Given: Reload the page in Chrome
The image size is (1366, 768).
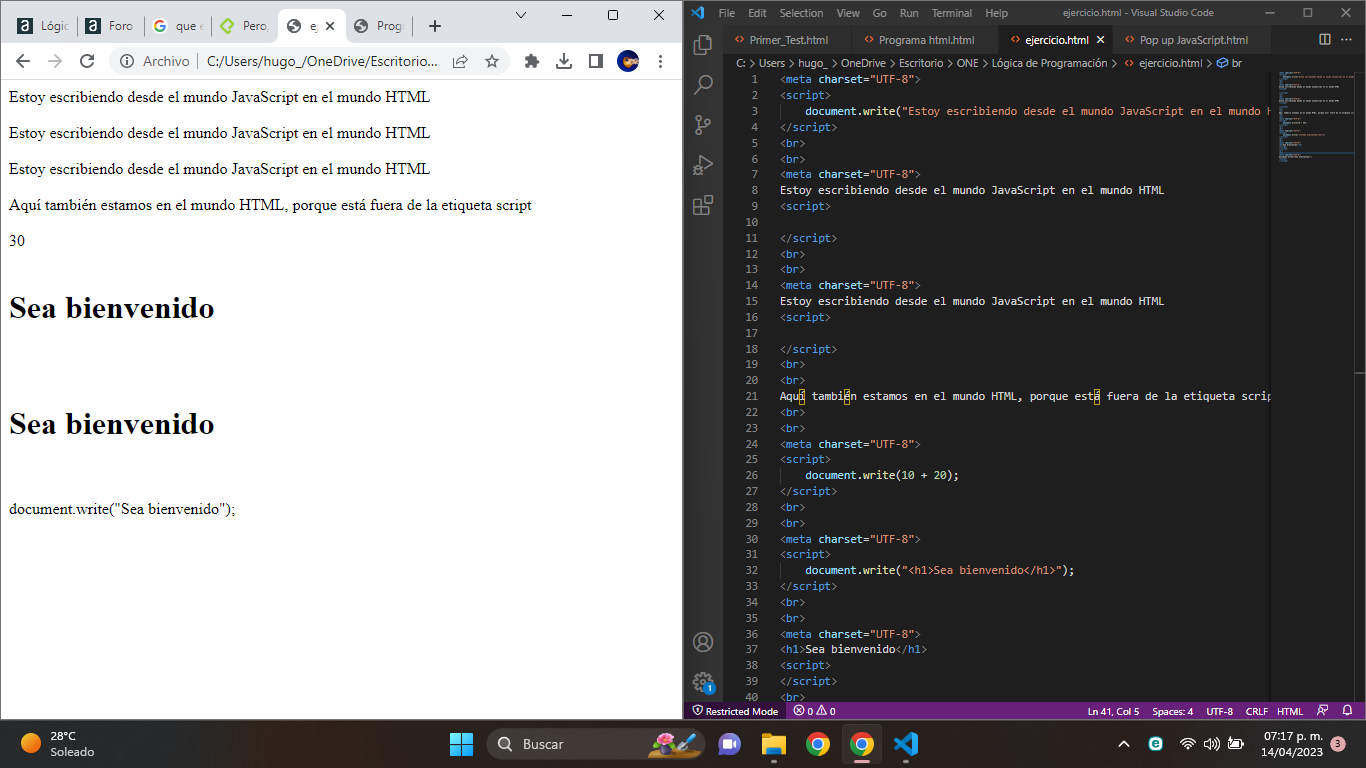Looking at the screenshot, I should [x=87, y=61].
